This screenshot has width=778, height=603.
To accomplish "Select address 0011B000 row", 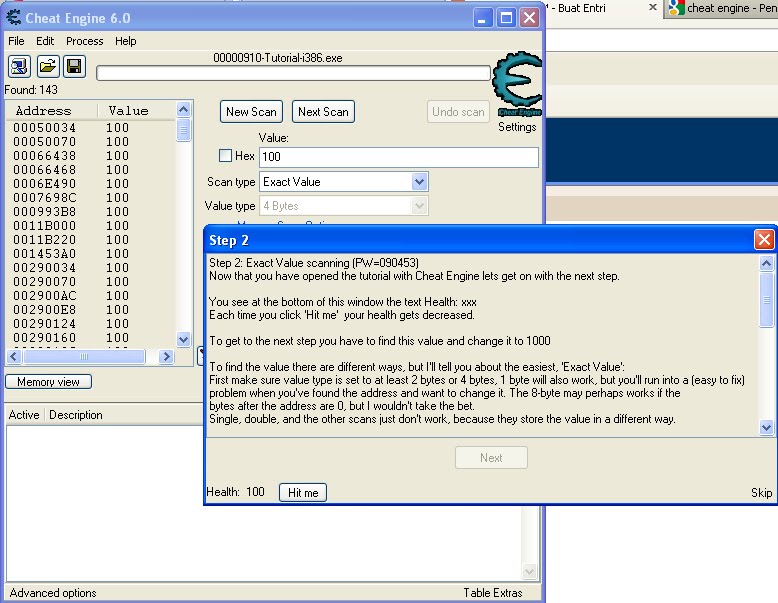I will pyautogui.click(x=90, y=225).
